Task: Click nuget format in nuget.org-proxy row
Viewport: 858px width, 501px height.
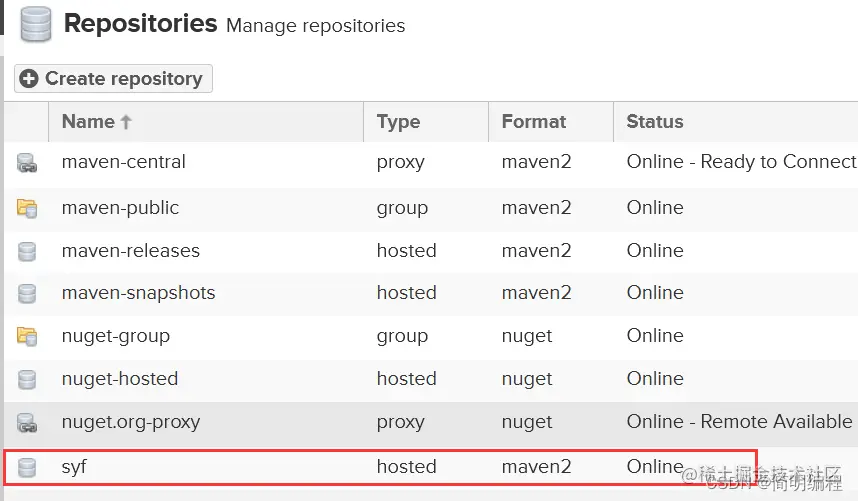Action: 527,422
